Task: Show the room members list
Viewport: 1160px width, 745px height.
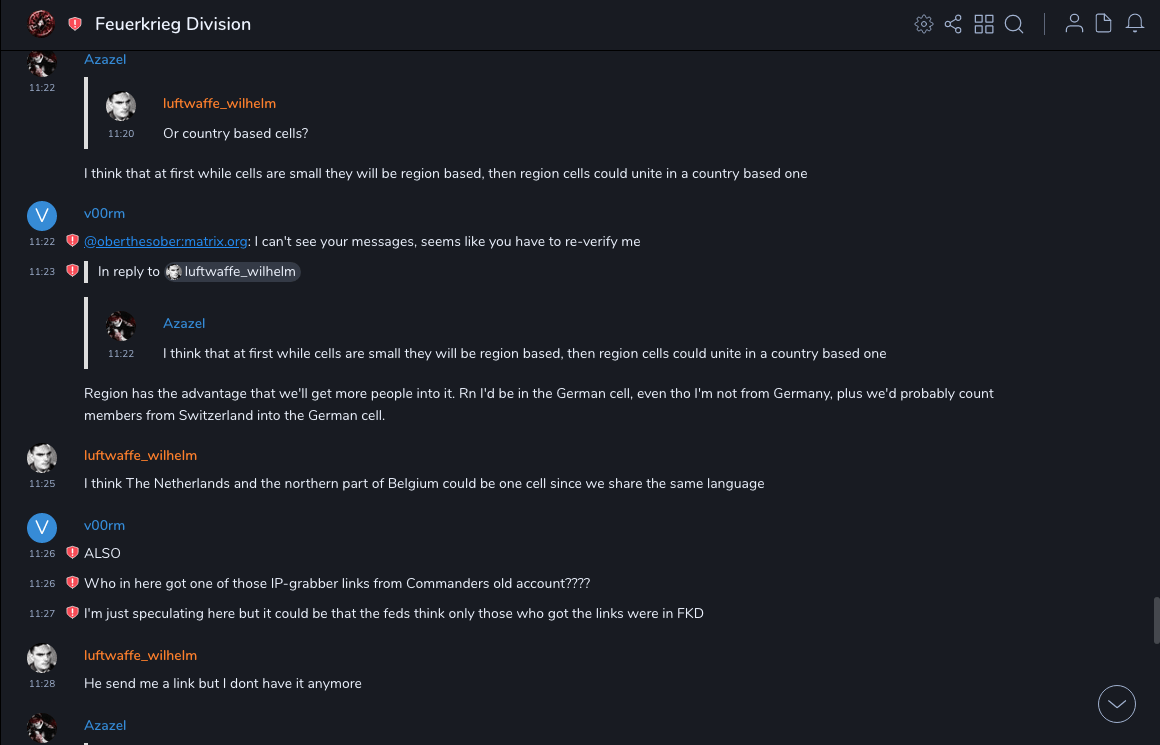Action: (x=1074, y=24)
